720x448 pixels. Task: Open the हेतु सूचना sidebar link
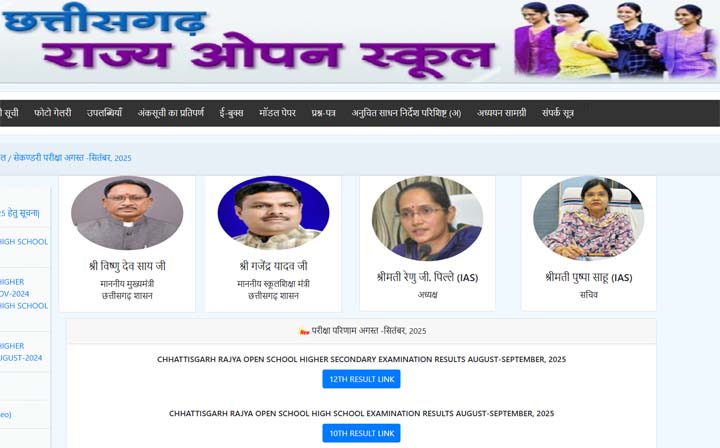coord(20,213)
